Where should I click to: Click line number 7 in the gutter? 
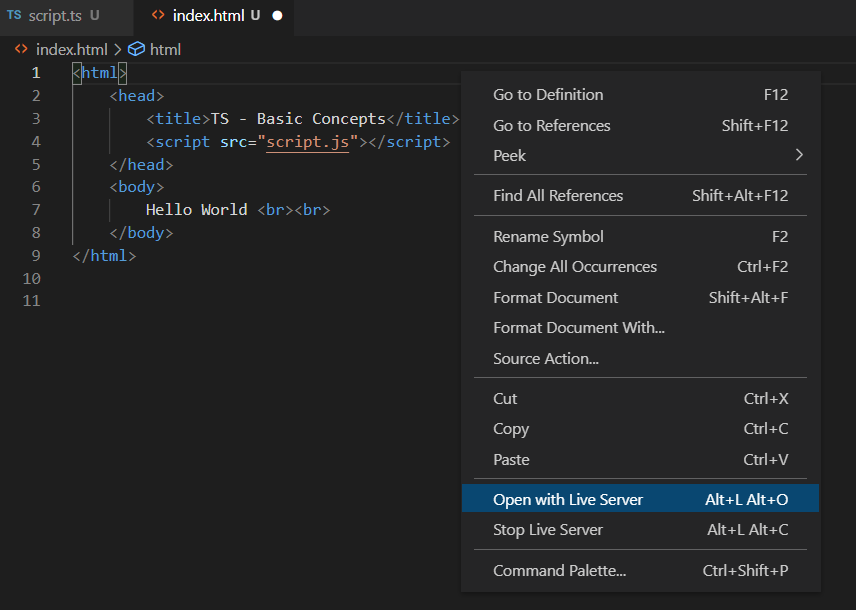[36, 210]
